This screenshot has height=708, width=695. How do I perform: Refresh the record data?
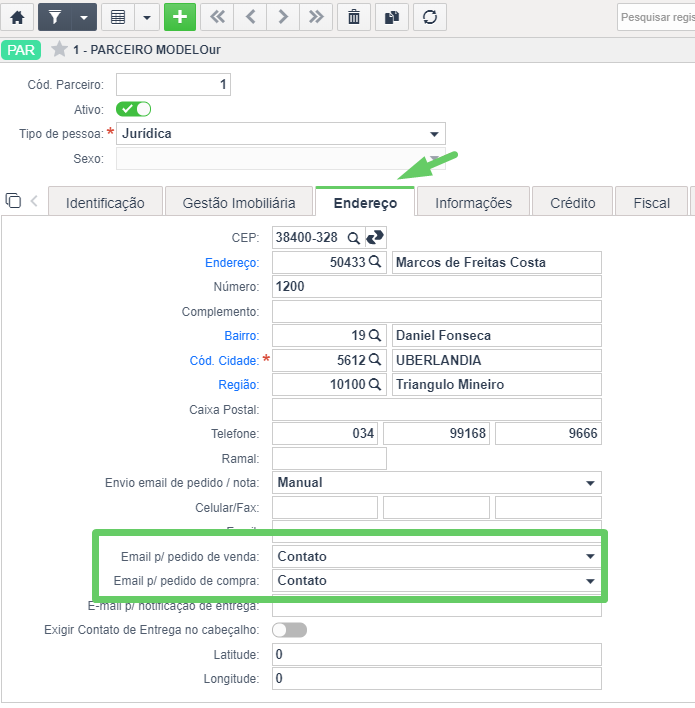pos(430,17)
